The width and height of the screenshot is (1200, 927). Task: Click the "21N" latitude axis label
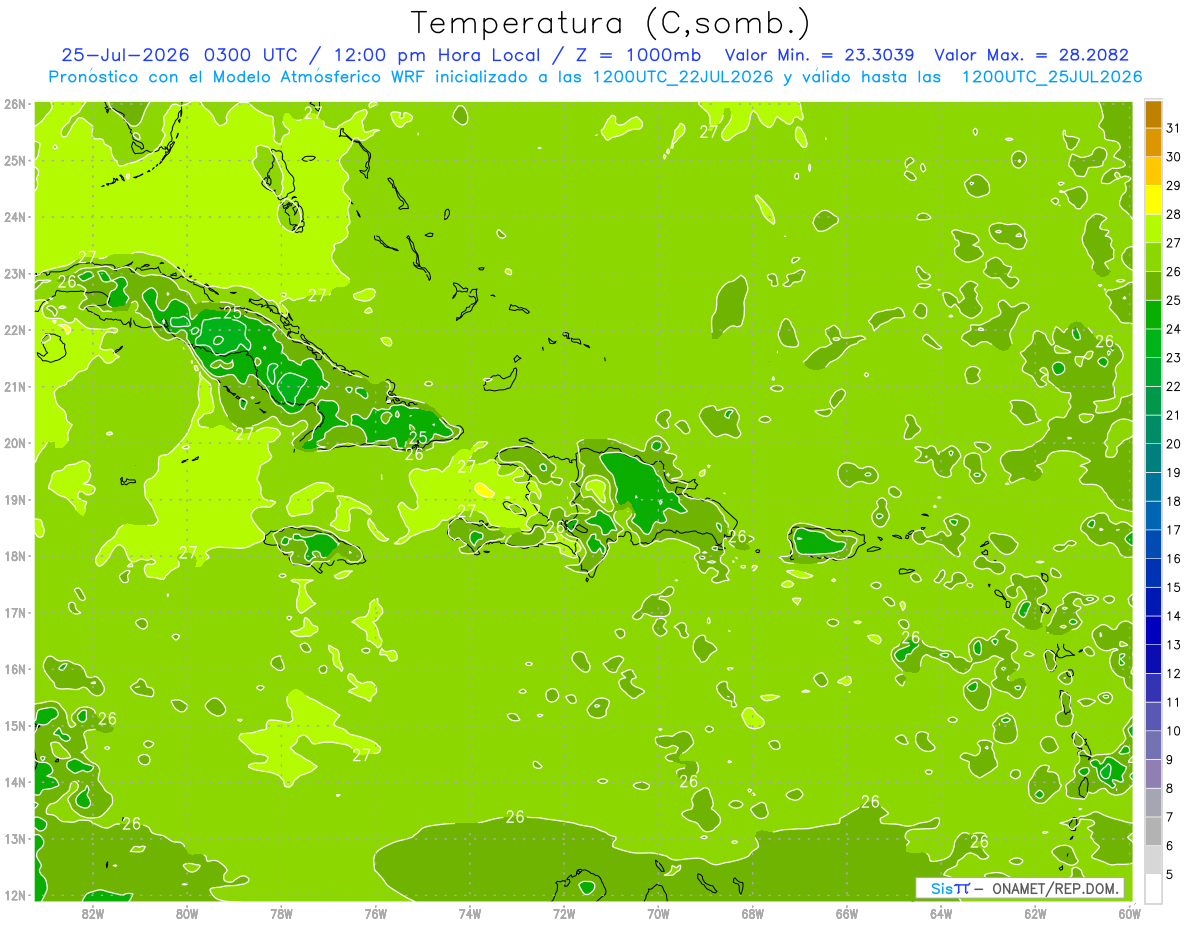click(x=14, y=386)
